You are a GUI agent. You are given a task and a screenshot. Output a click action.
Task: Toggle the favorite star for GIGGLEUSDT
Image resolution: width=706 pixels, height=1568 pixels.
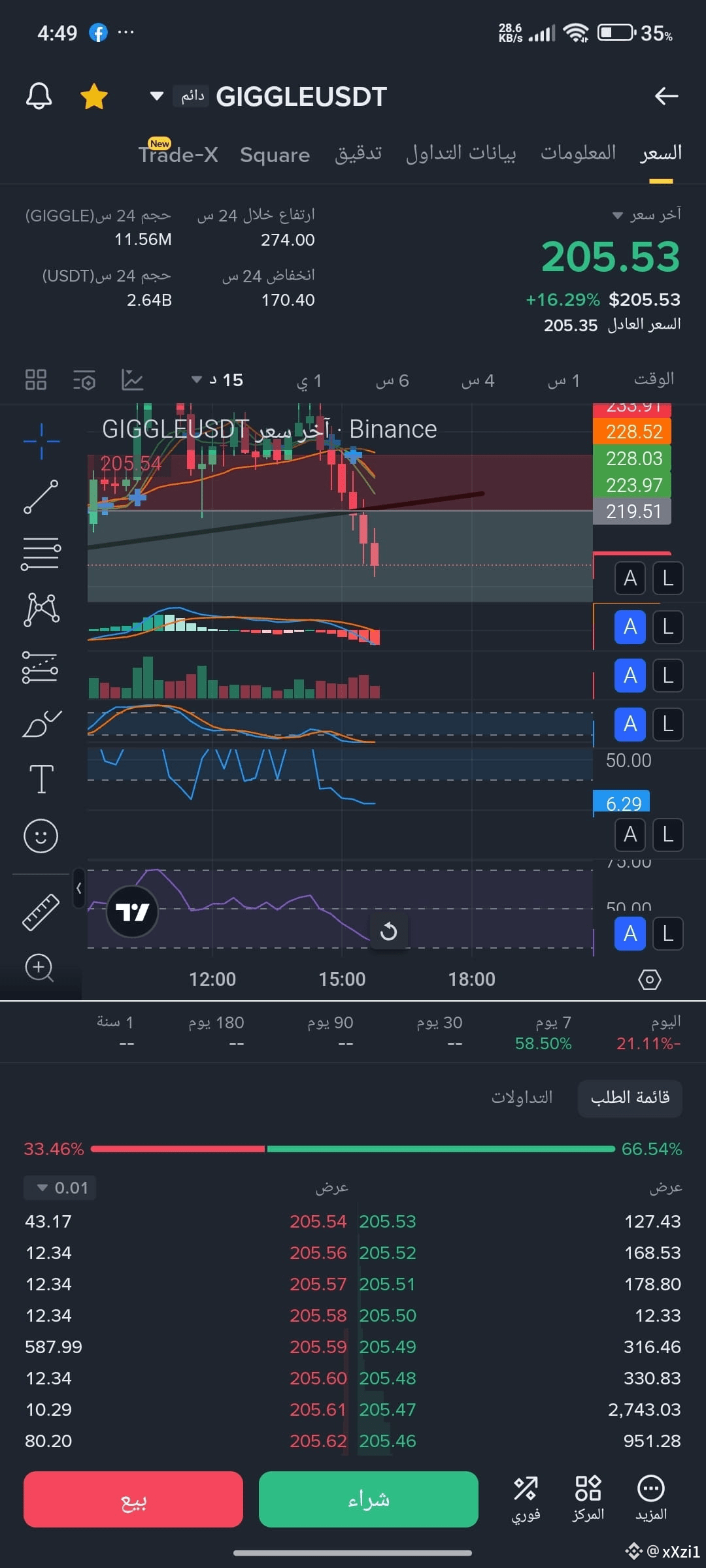pos(93,96)
